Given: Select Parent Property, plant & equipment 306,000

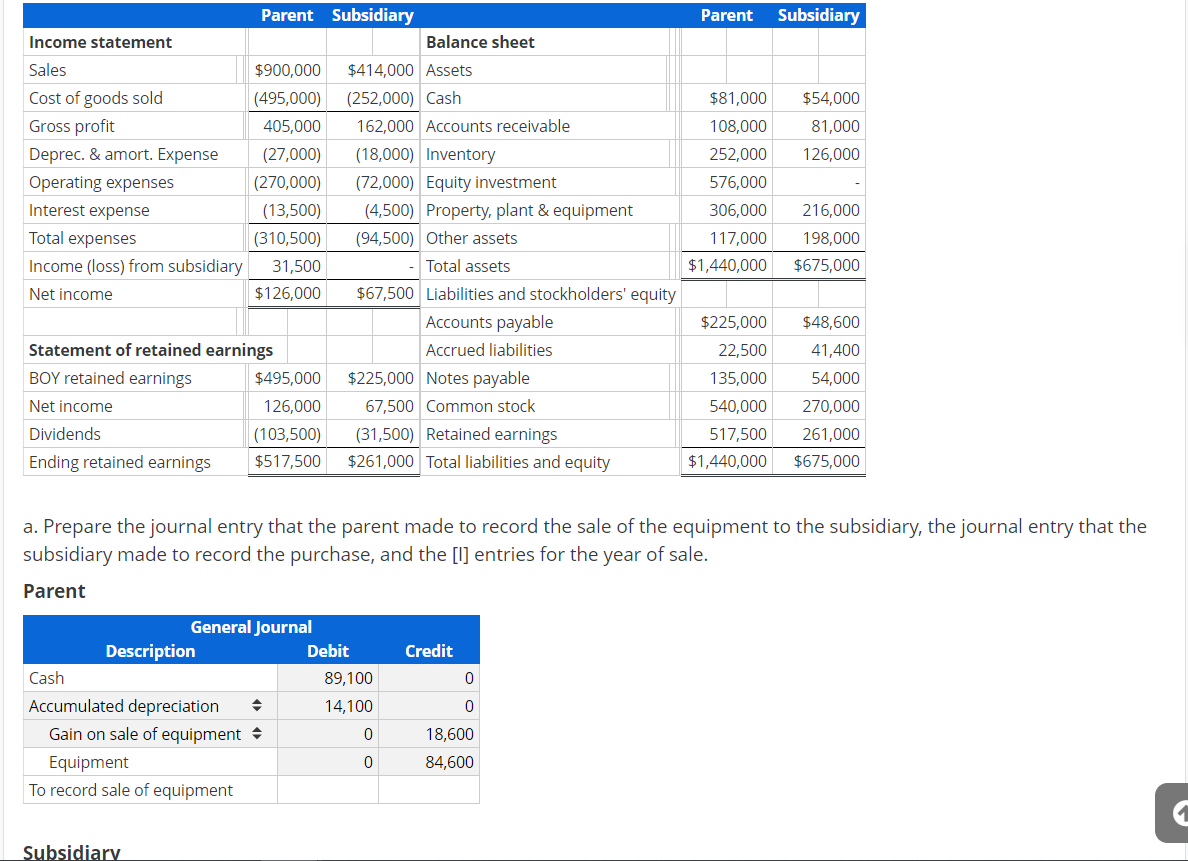Looking at the screenshot, I should point(738,210).
